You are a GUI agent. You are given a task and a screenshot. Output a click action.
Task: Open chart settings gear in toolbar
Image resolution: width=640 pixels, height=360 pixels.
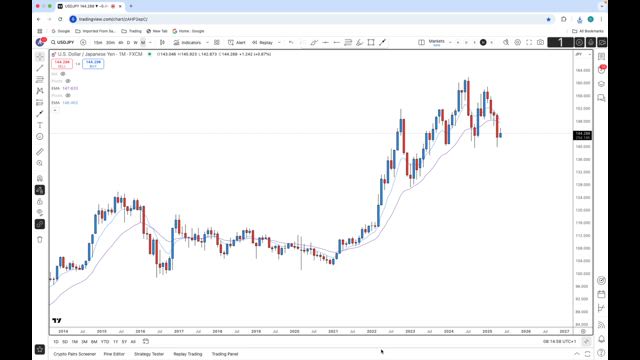click(518, 42)
